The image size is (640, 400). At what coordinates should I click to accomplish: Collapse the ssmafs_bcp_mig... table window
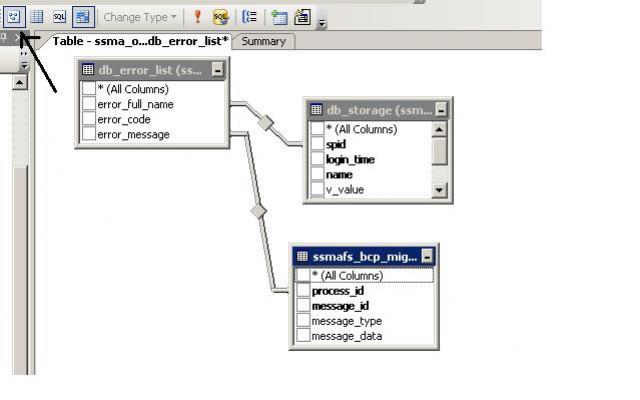427,257
